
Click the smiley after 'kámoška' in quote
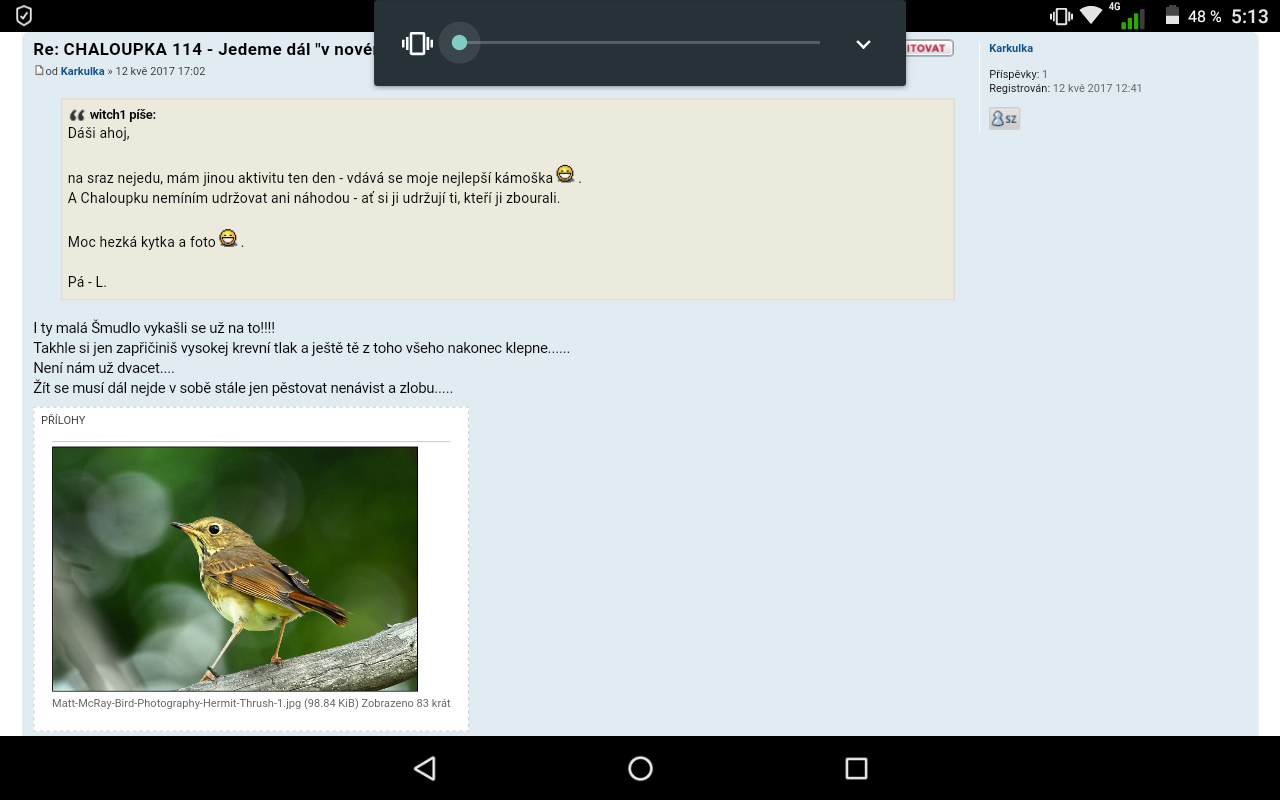(x=565, y=175)
